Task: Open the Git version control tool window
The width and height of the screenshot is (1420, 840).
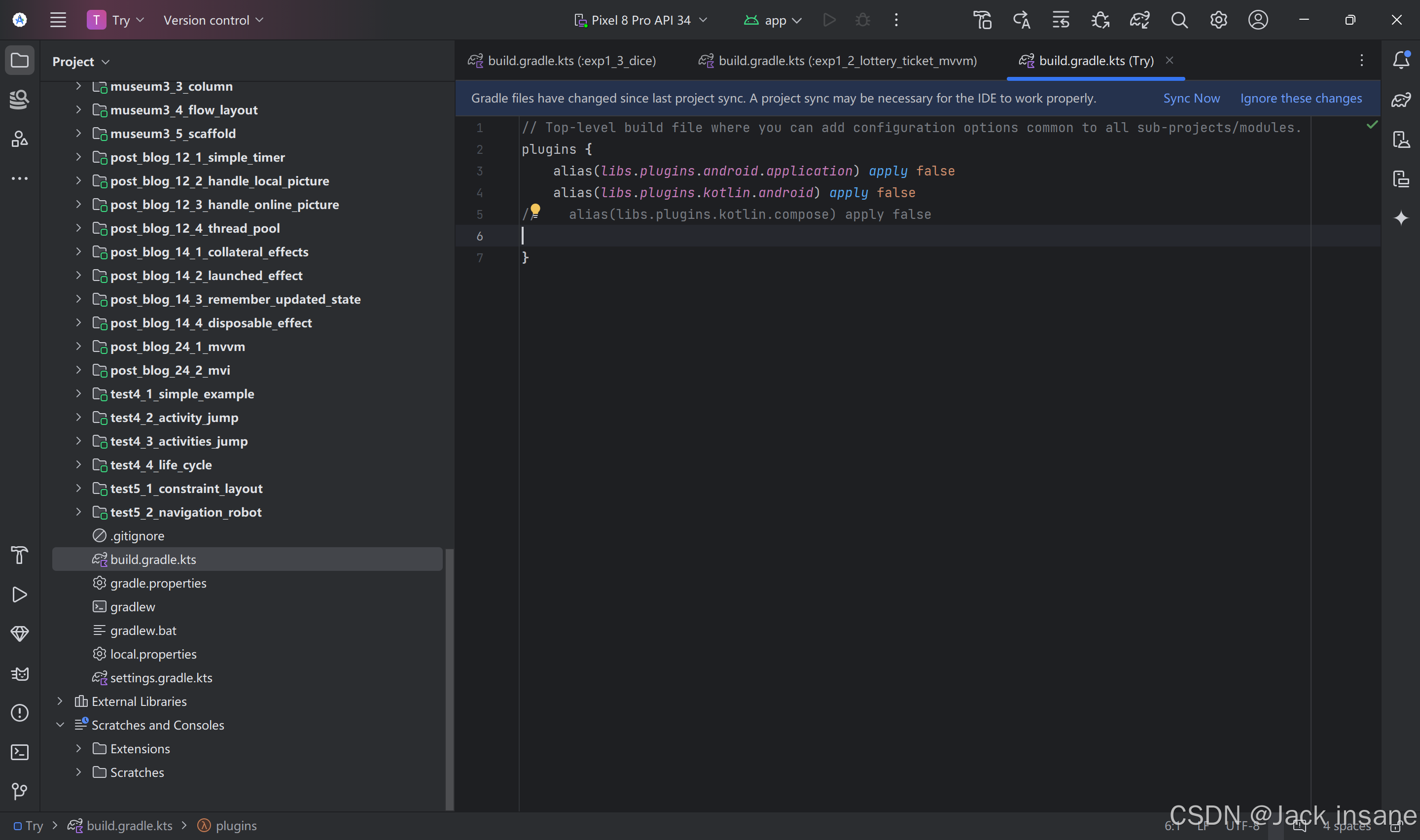Action: tap(20, 791)
